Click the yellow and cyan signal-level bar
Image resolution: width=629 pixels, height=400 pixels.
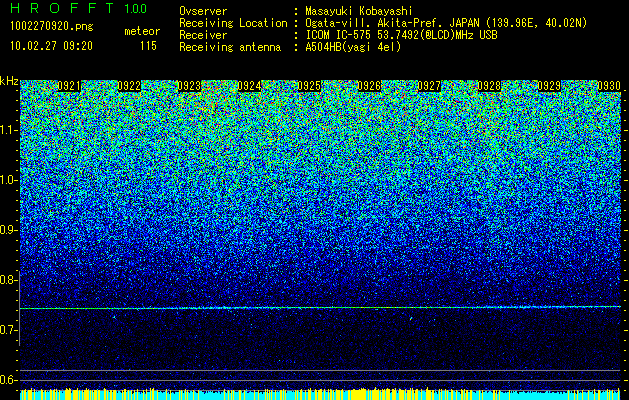click(320, 394)
